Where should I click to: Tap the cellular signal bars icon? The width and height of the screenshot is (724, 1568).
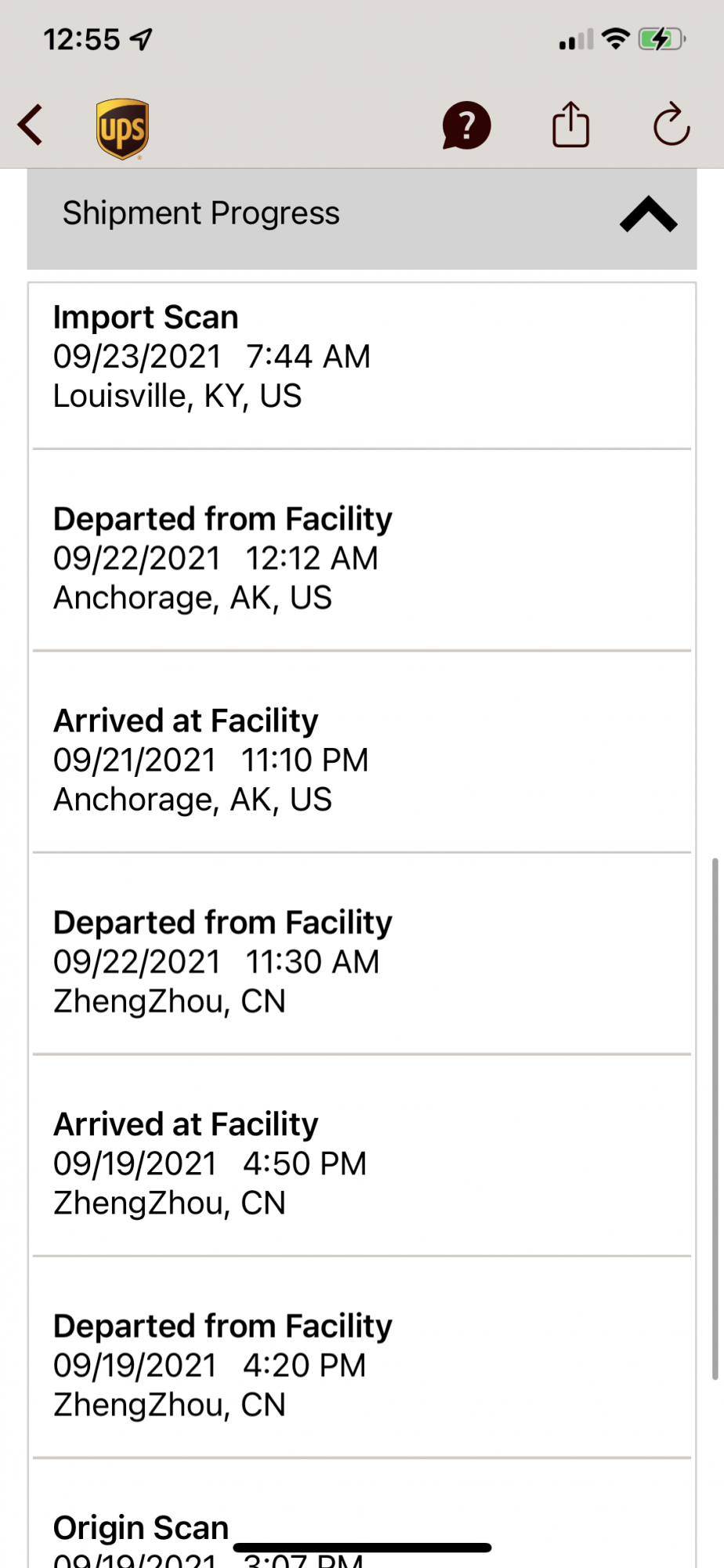click(x=576, y=40)
